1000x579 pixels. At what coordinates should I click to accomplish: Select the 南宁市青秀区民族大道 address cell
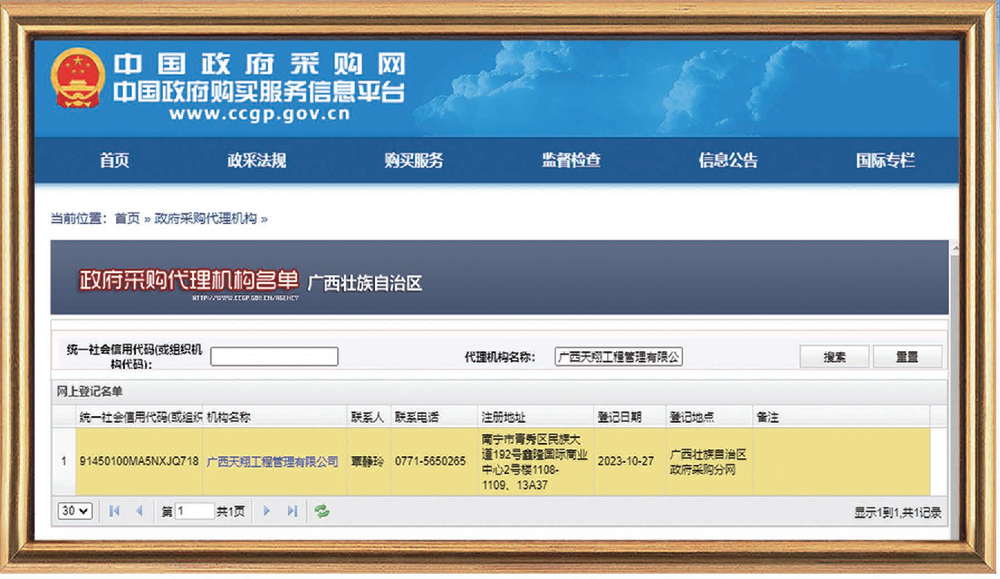(534, 462)
